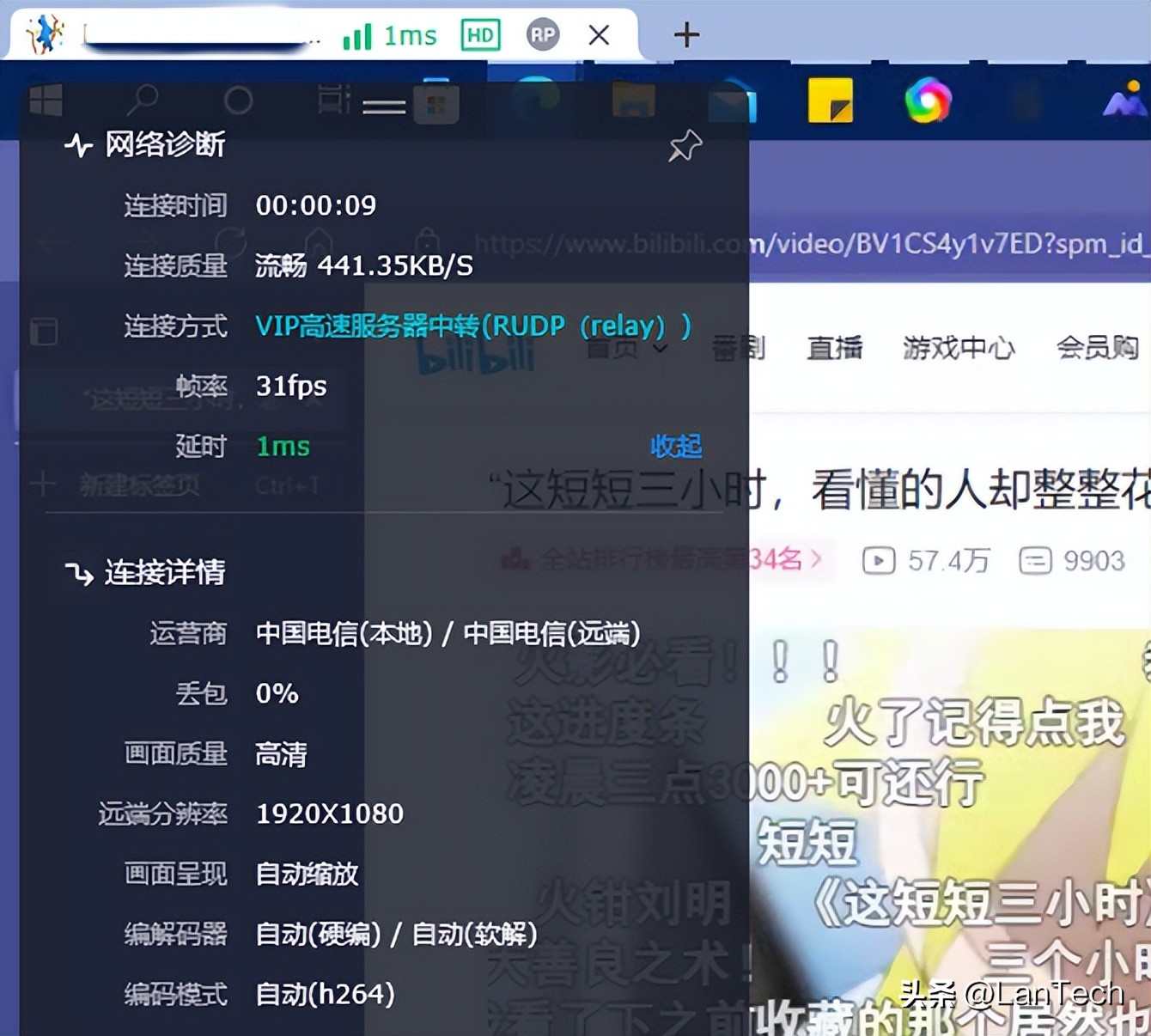Viewport: 1151px width, 1036px height.
Task: Click the 57.4万 play count text
Action: tap(948, 561)
